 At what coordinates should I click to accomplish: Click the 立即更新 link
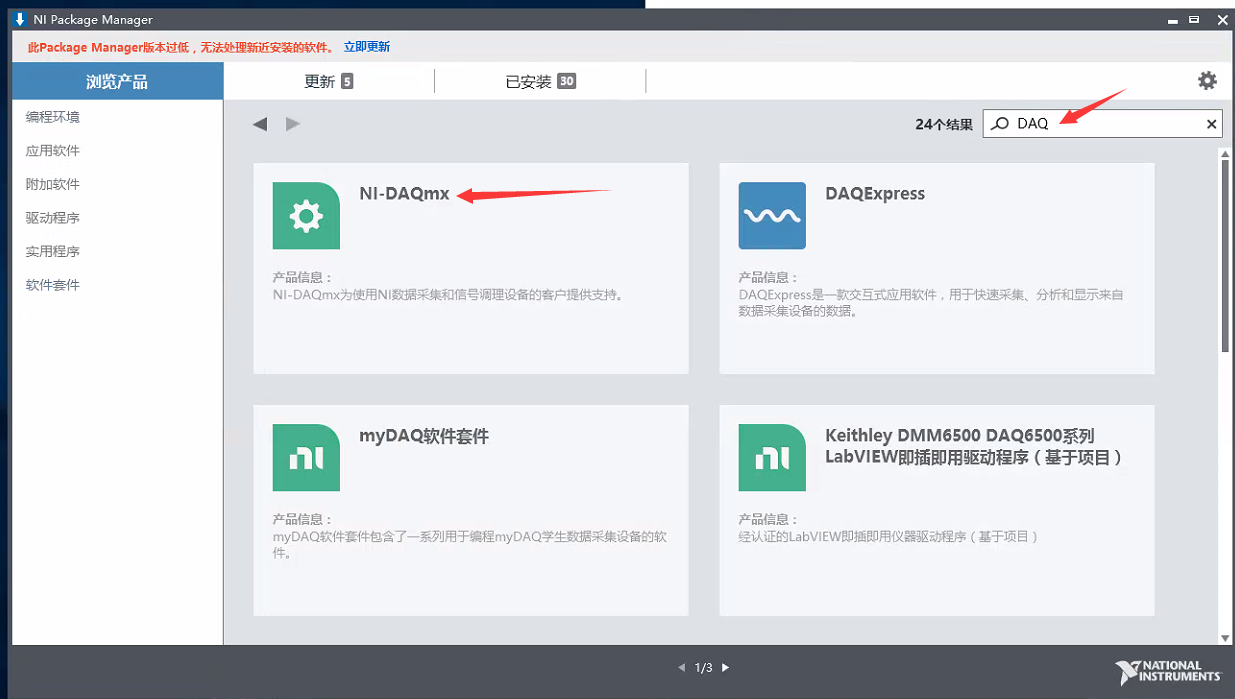(x=367, y=47)
